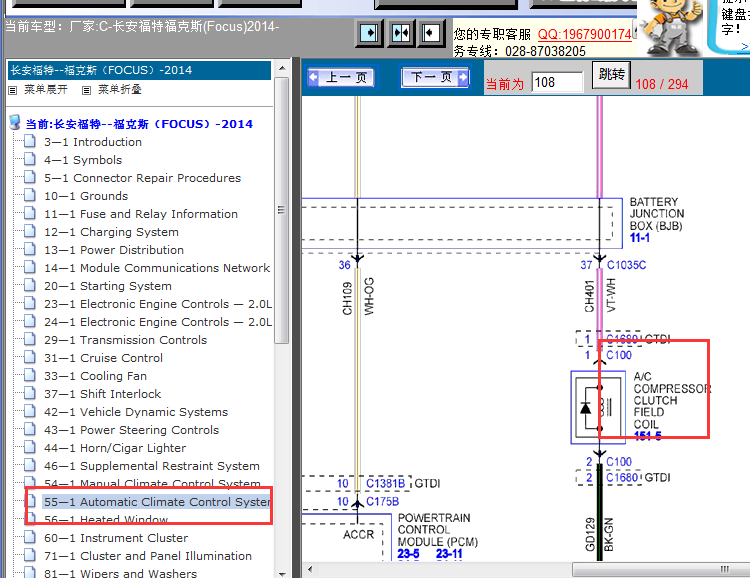Follow the 23-11 PCM page reference
Viewport: 750px width, 578px height.
(x=449, y=554)
